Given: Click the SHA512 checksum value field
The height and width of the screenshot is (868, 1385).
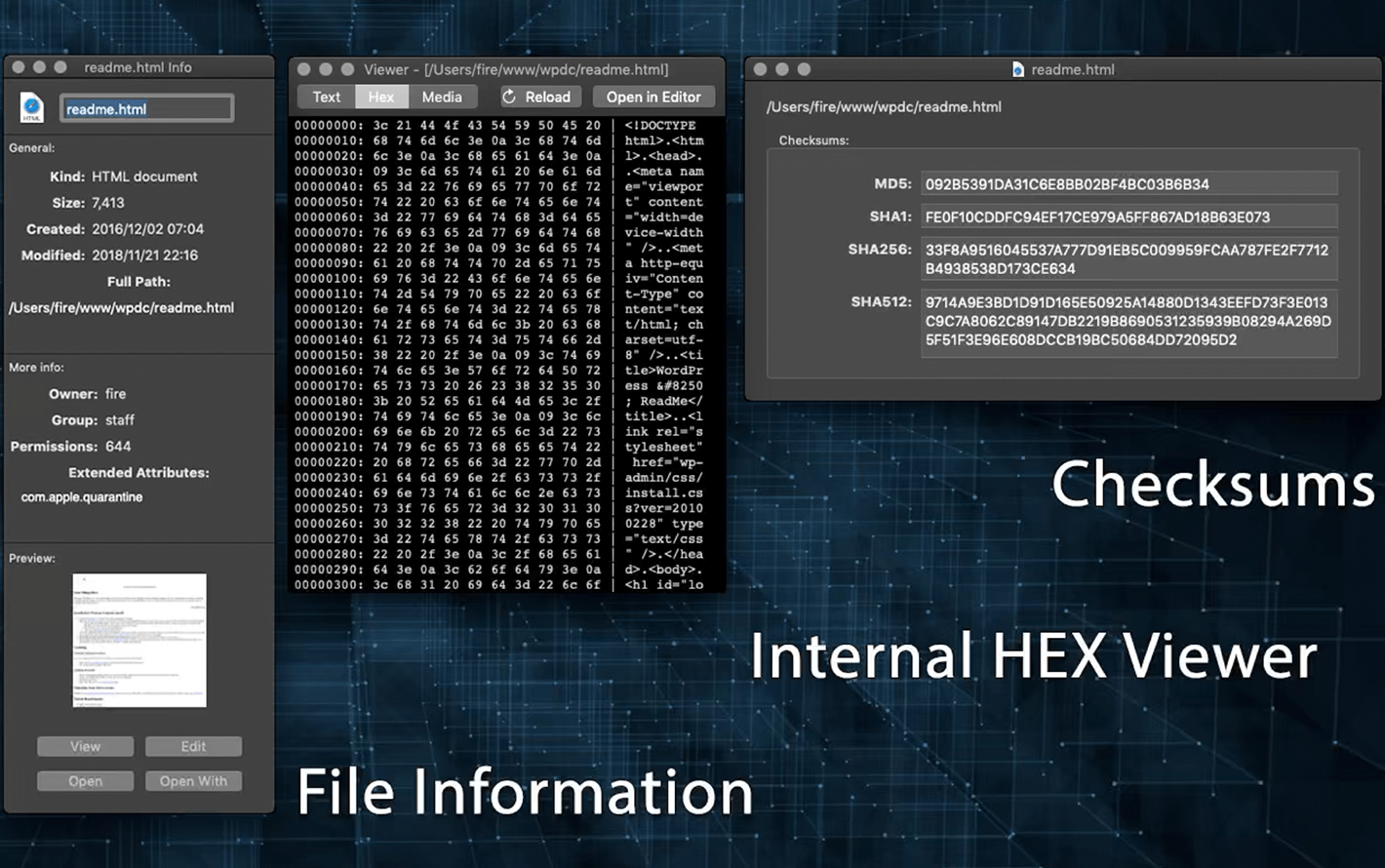Looking at the screenshot, I should click(x=1129, y=321).
